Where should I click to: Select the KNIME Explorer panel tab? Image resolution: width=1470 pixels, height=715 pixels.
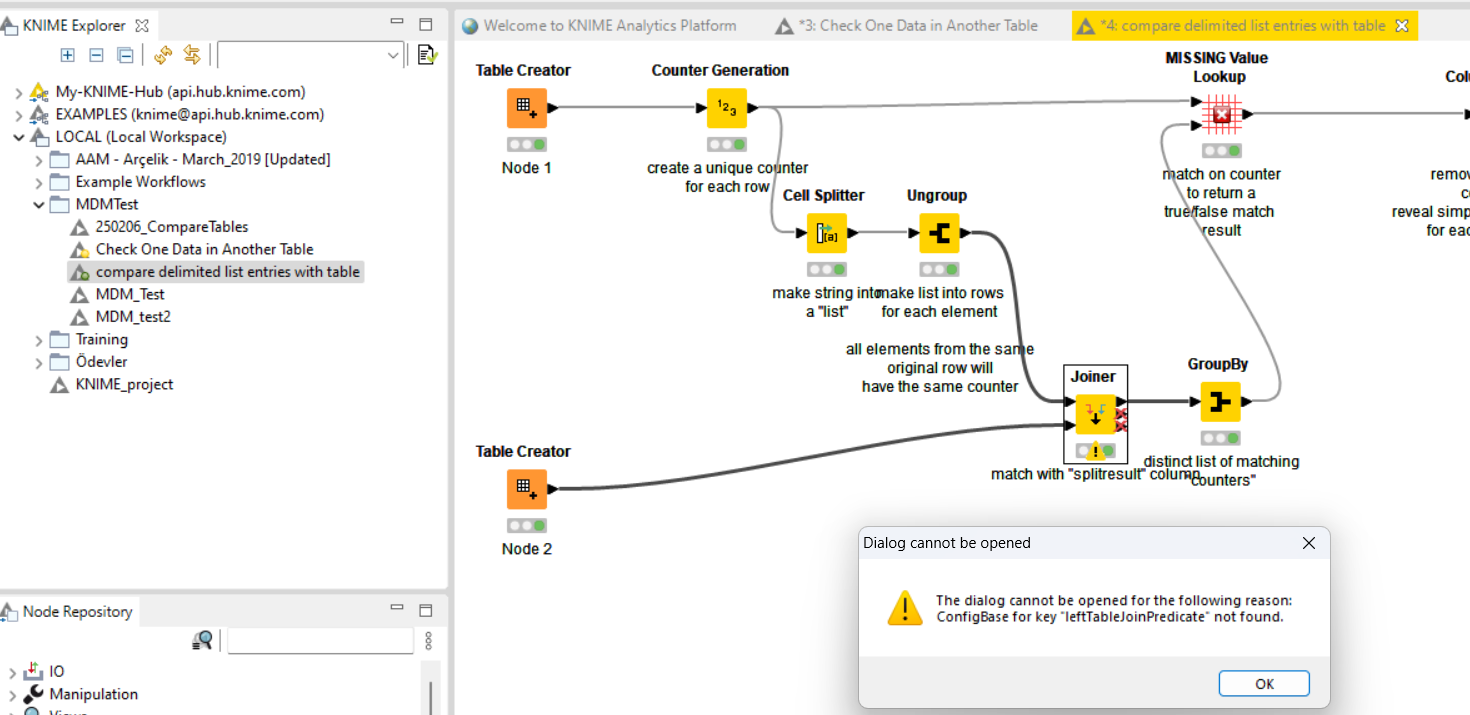click(77, 25)
